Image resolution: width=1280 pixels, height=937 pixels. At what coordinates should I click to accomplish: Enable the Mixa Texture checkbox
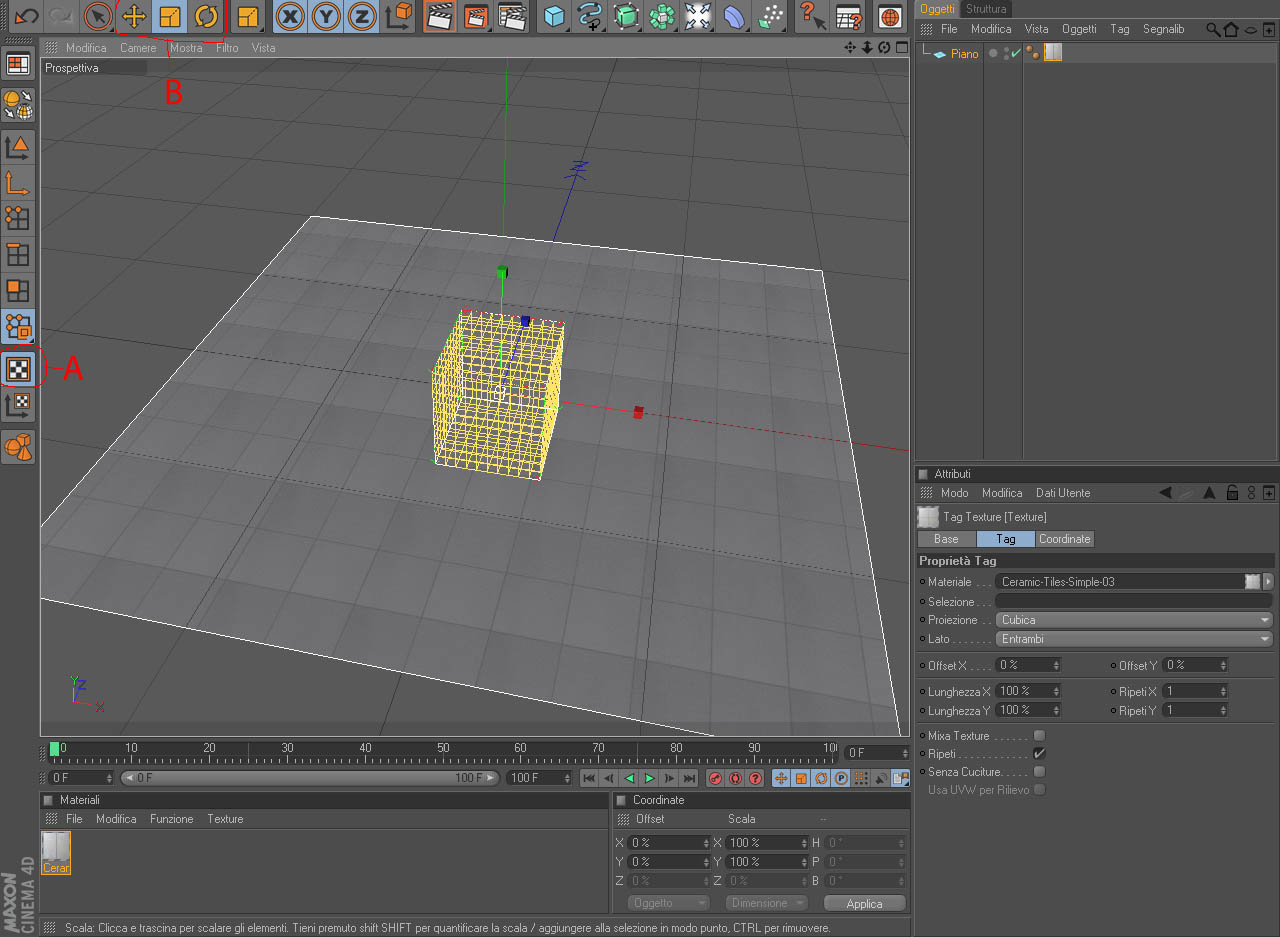pyautogui.click(x=1040, y=735)
